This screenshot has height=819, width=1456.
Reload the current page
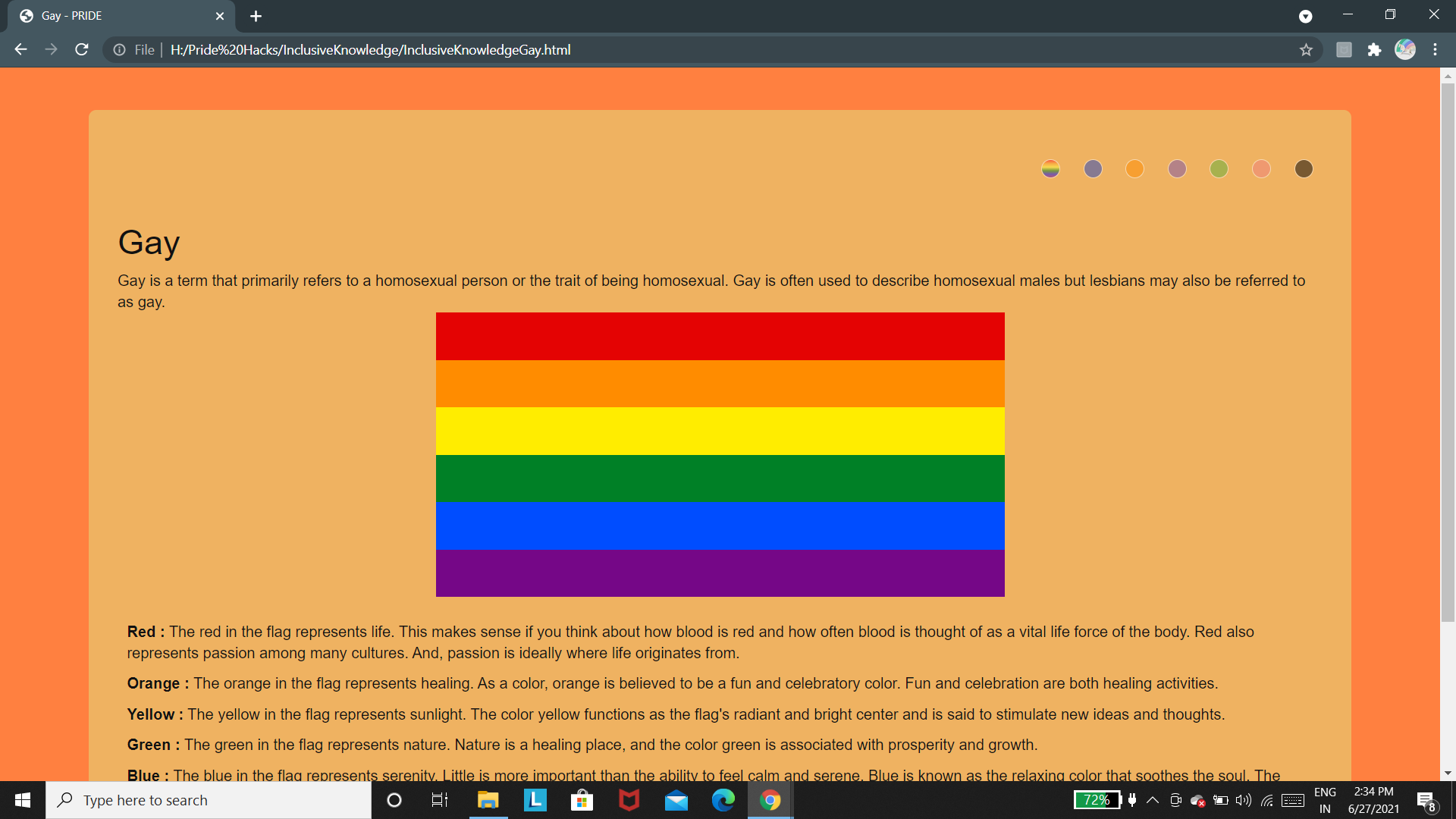pos(81,49)
